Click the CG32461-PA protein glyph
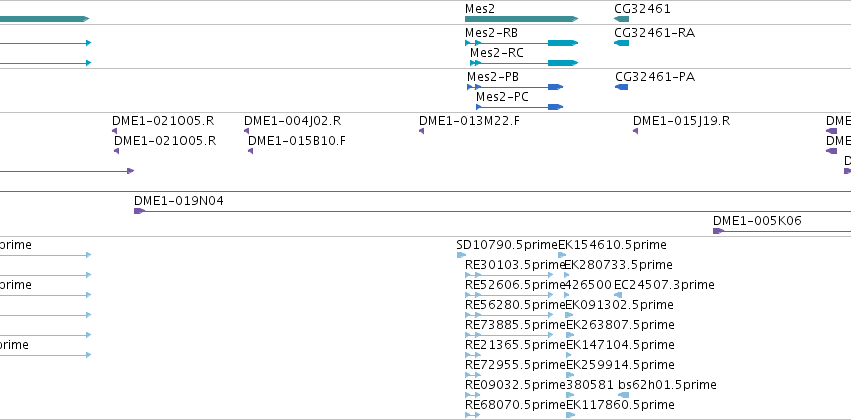The height and width of the screenshot is (420, 851). coord(621,87)
